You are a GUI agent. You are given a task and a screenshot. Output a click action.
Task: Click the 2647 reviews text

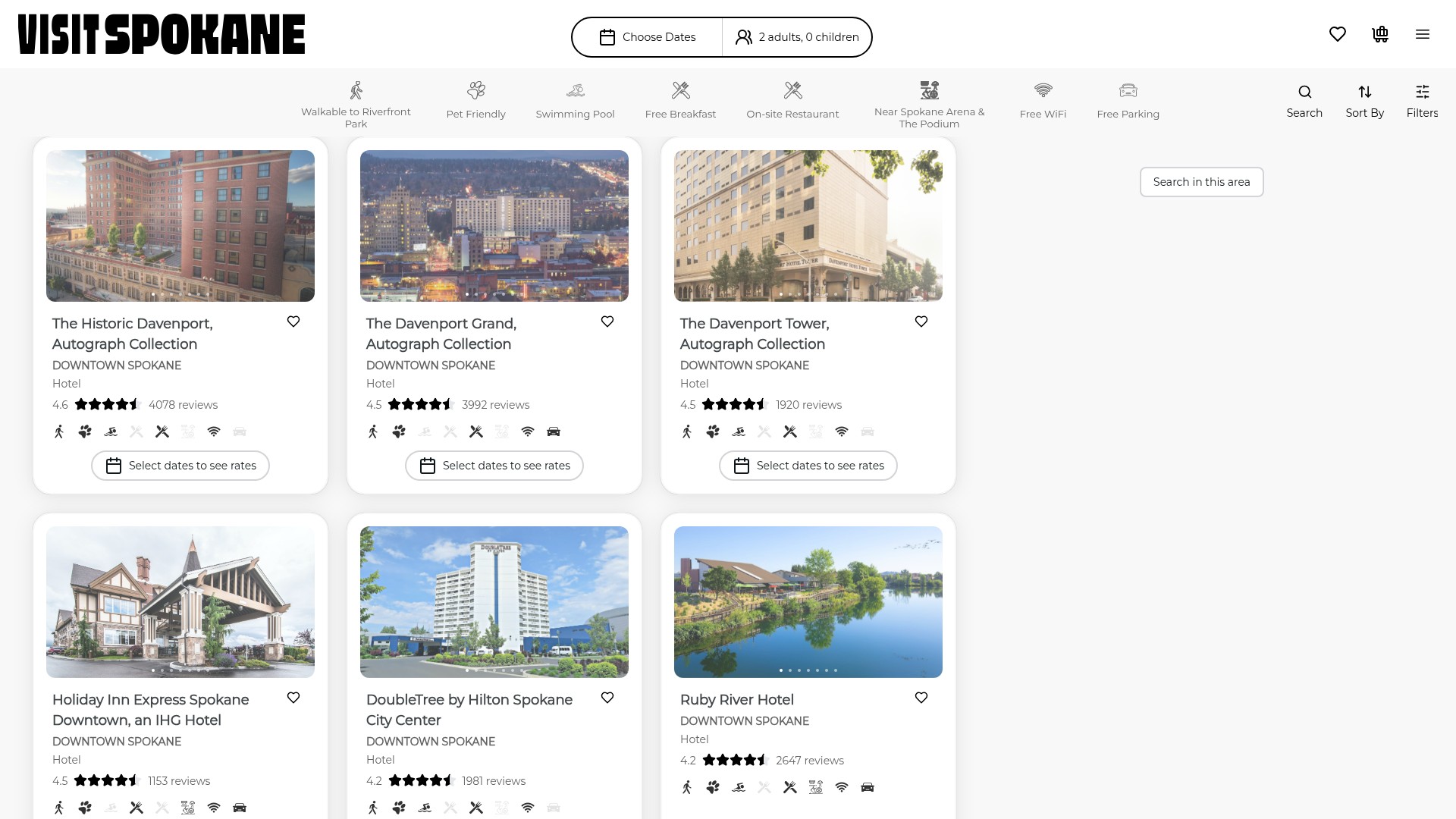click(810, 761)
